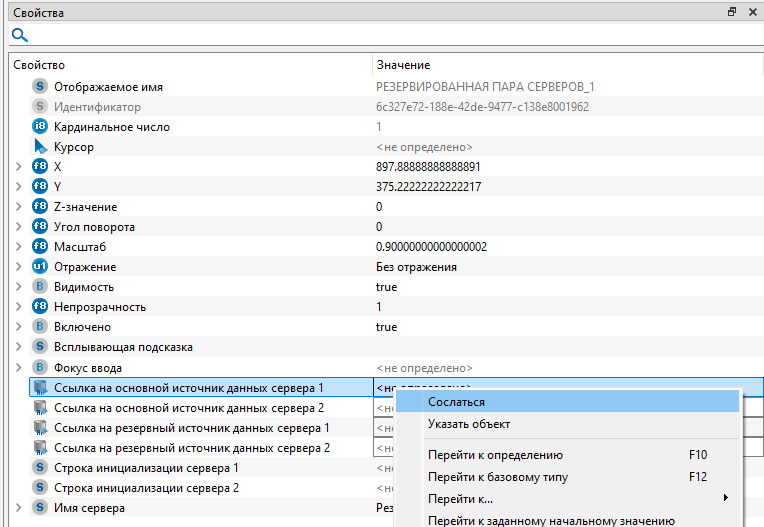Click the f8 icon beside Масштаб

(40, 247)
